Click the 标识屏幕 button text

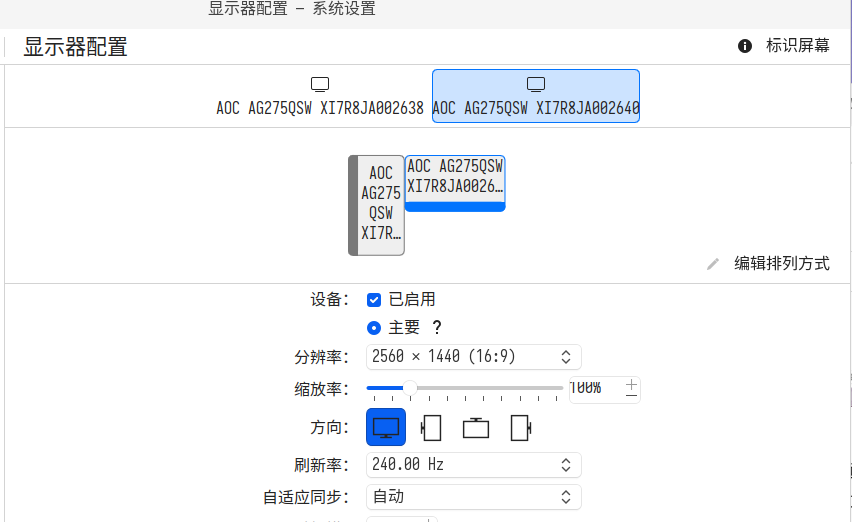click(797, 46)
